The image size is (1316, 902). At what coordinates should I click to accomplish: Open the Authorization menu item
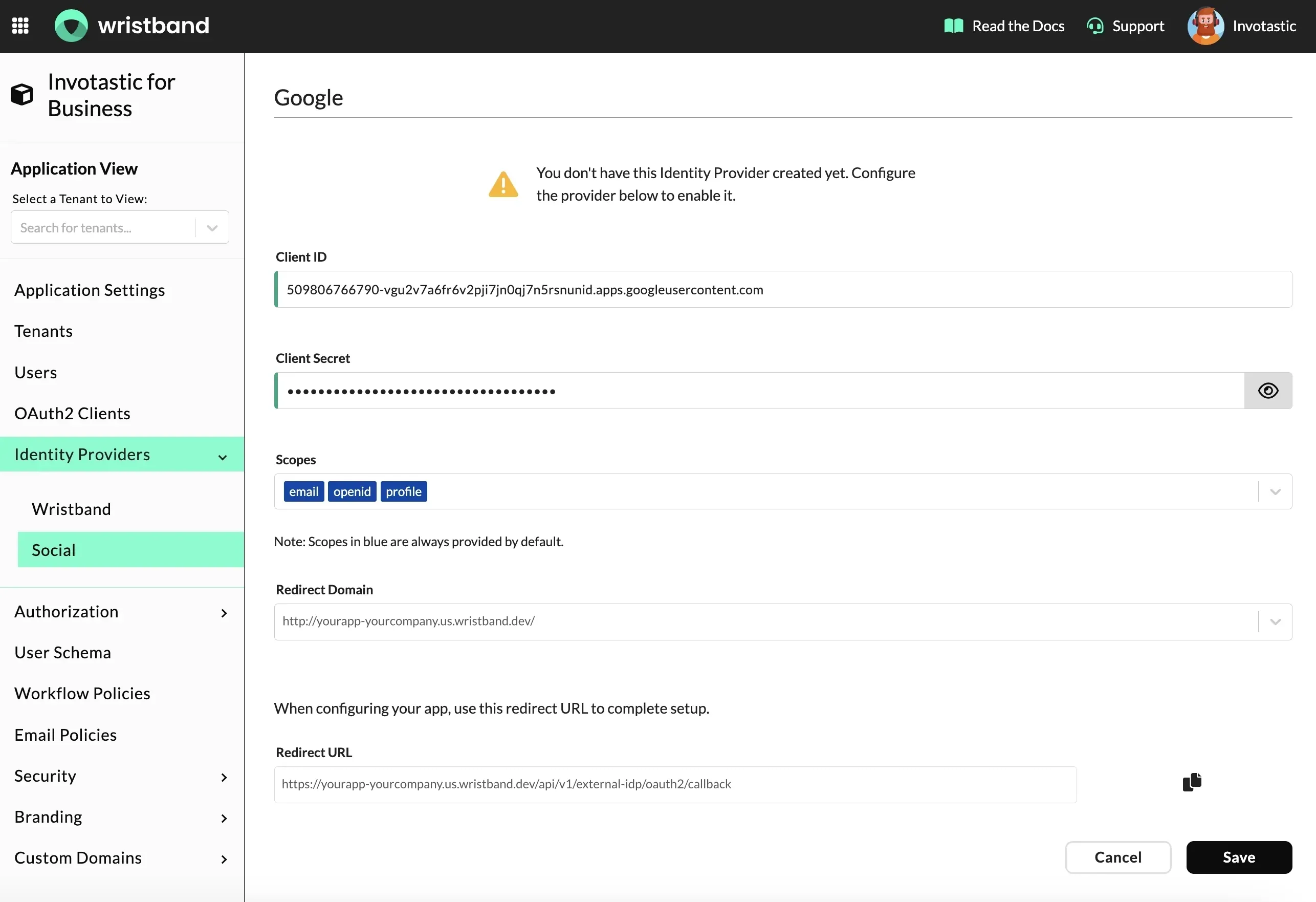click(66, 611)
